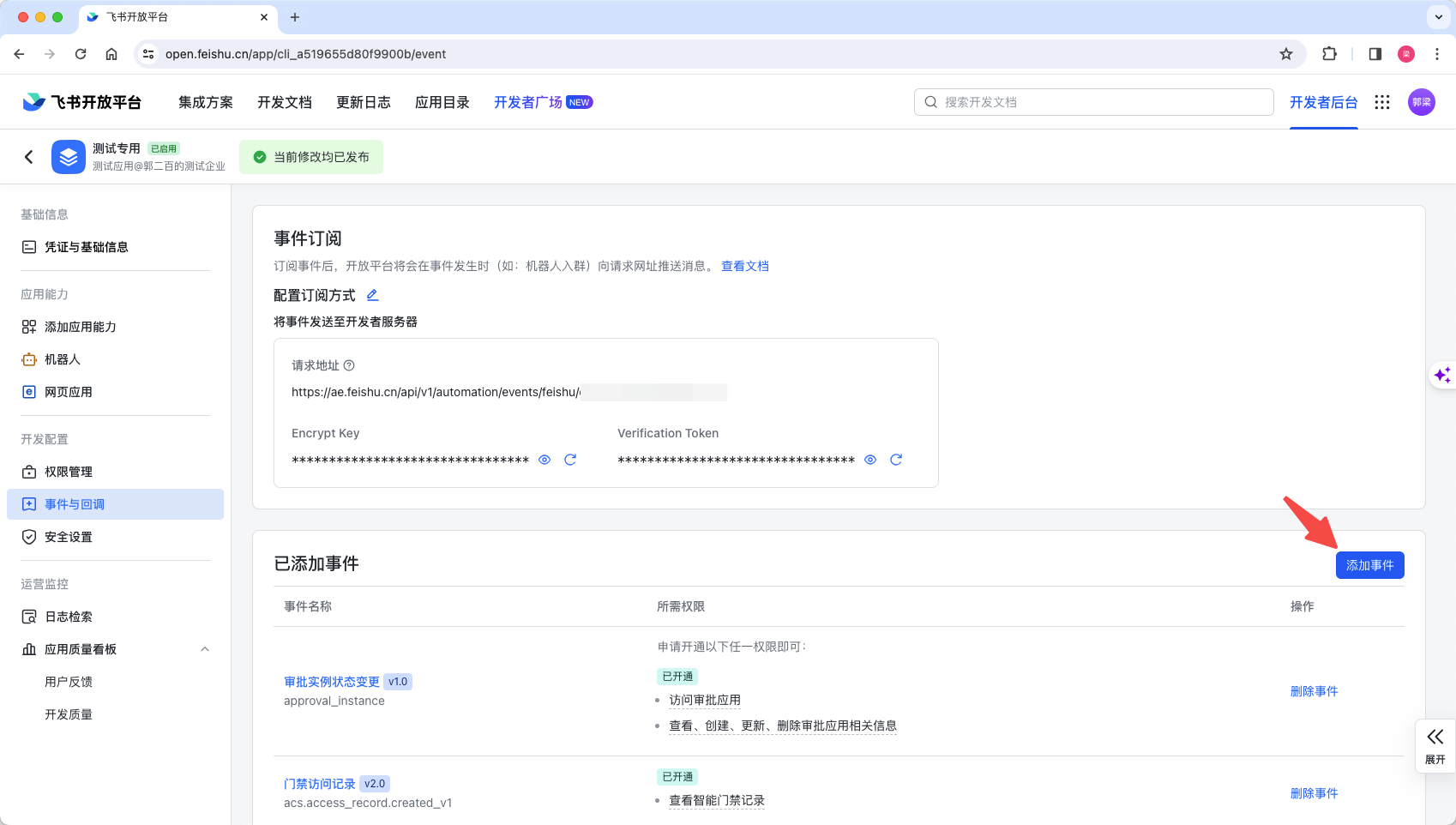Refresh the Encrypt Key

tap(570, 460)
